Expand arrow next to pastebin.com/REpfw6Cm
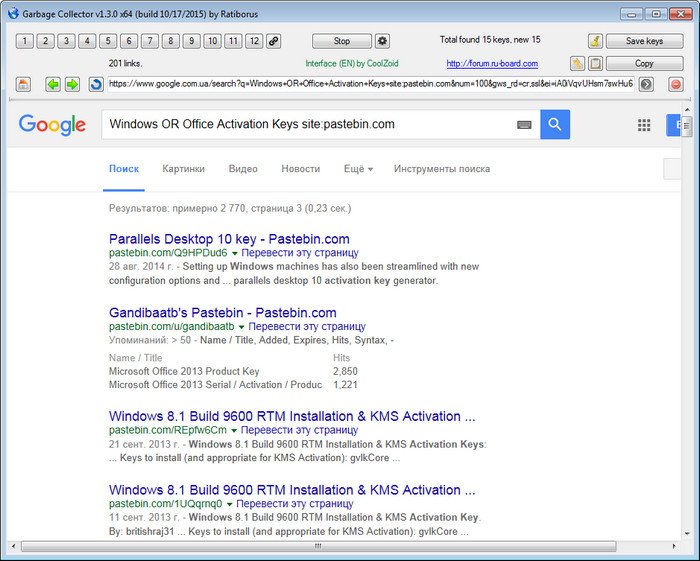This screenshot has width=700, height=561. click(x=233, y=431)
